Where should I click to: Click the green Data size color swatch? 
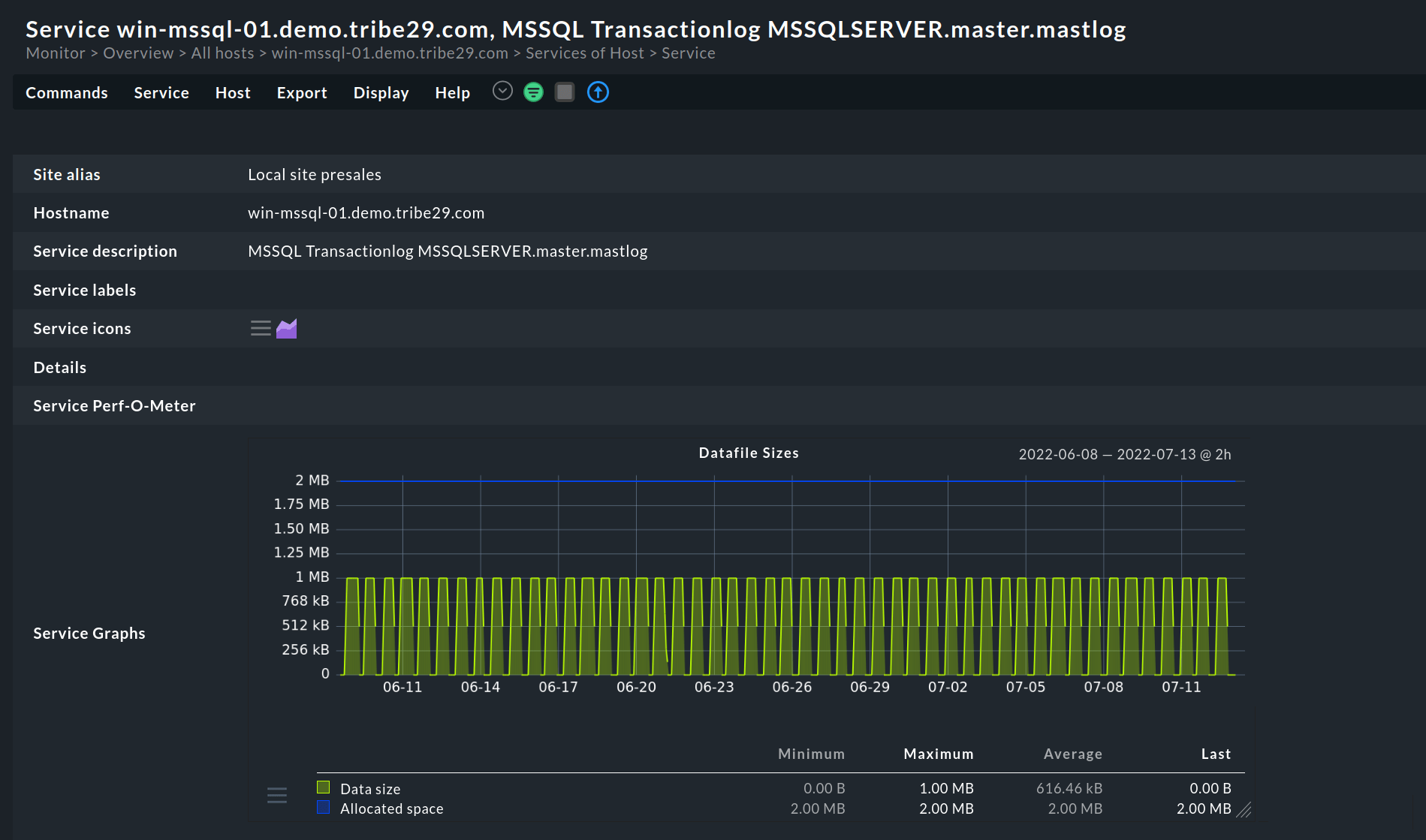pyautogui.click(x=324, y=787)
